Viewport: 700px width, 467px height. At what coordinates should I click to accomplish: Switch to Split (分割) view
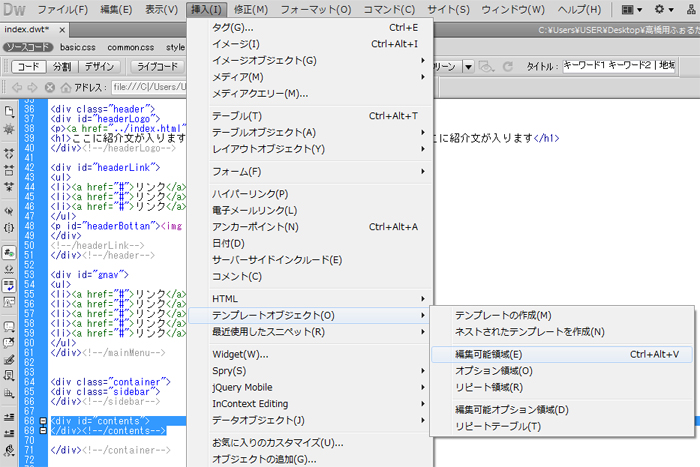tap(61, 67)
